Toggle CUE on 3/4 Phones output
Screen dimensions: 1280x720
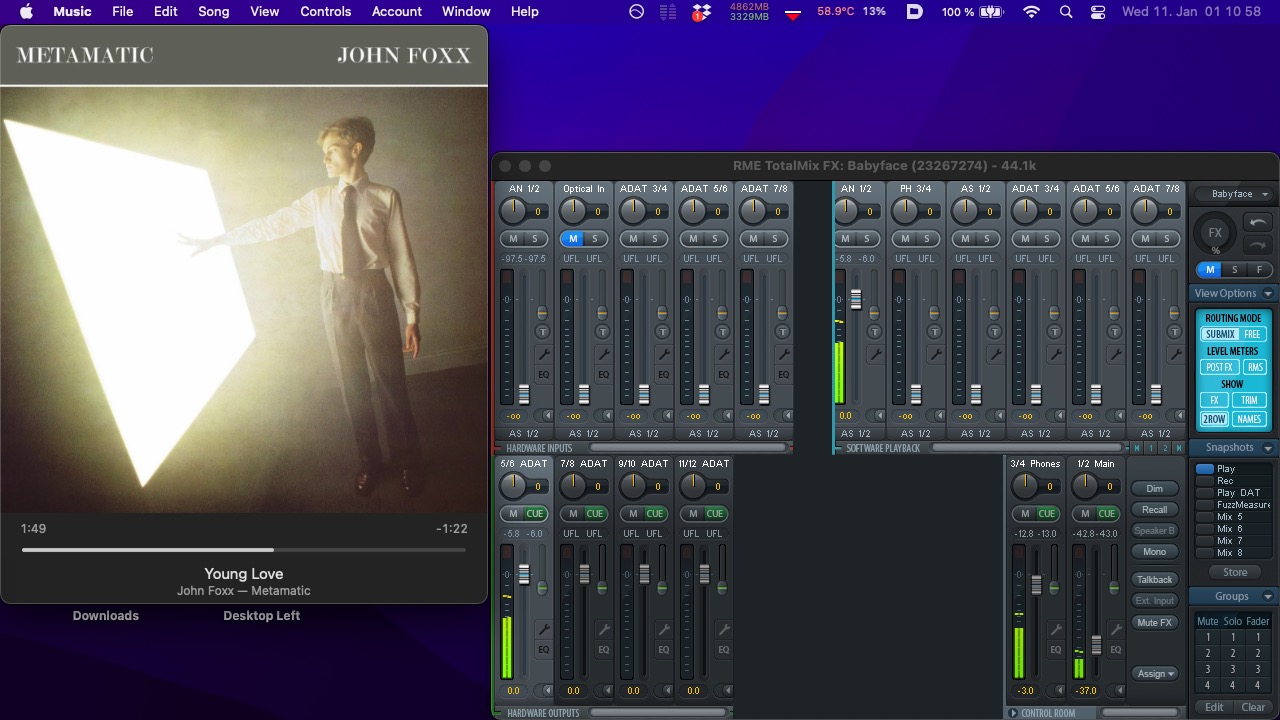pyautogui.click(x=1046, y=513)
